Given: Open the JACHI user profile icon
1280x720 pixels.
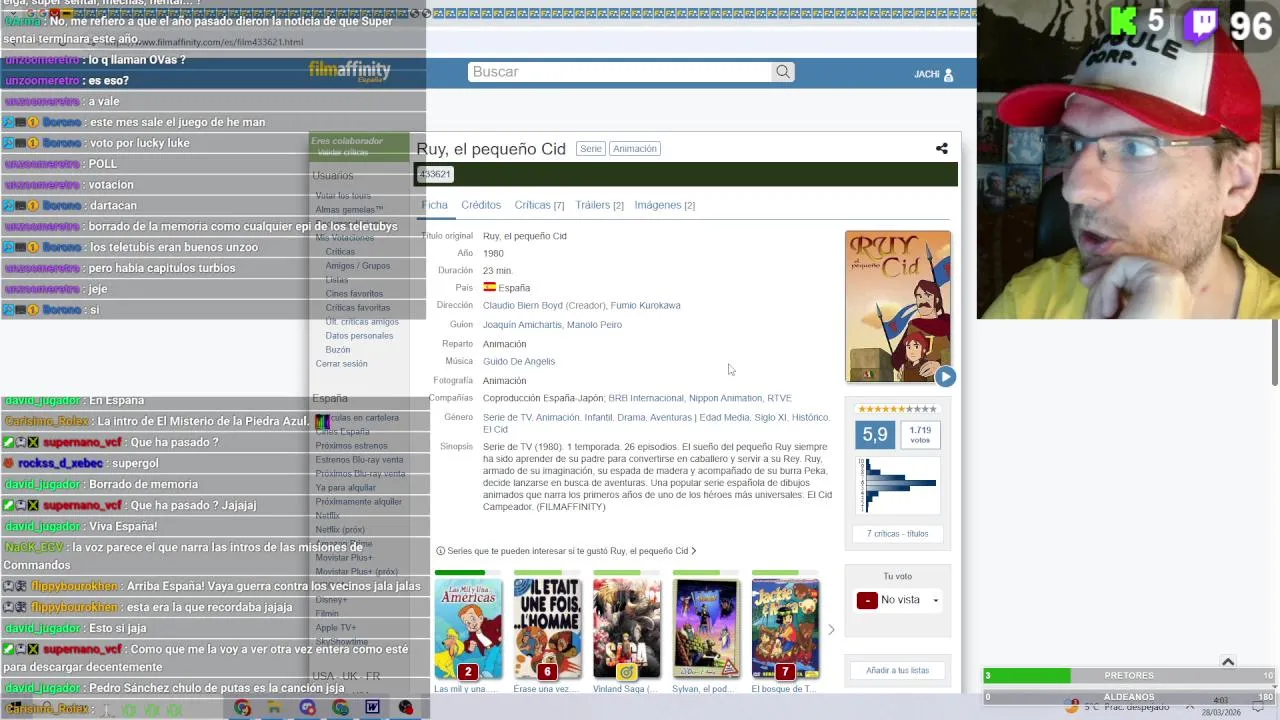Looking at the screenshot, I should pyautogui.click(x=948, y=74).
